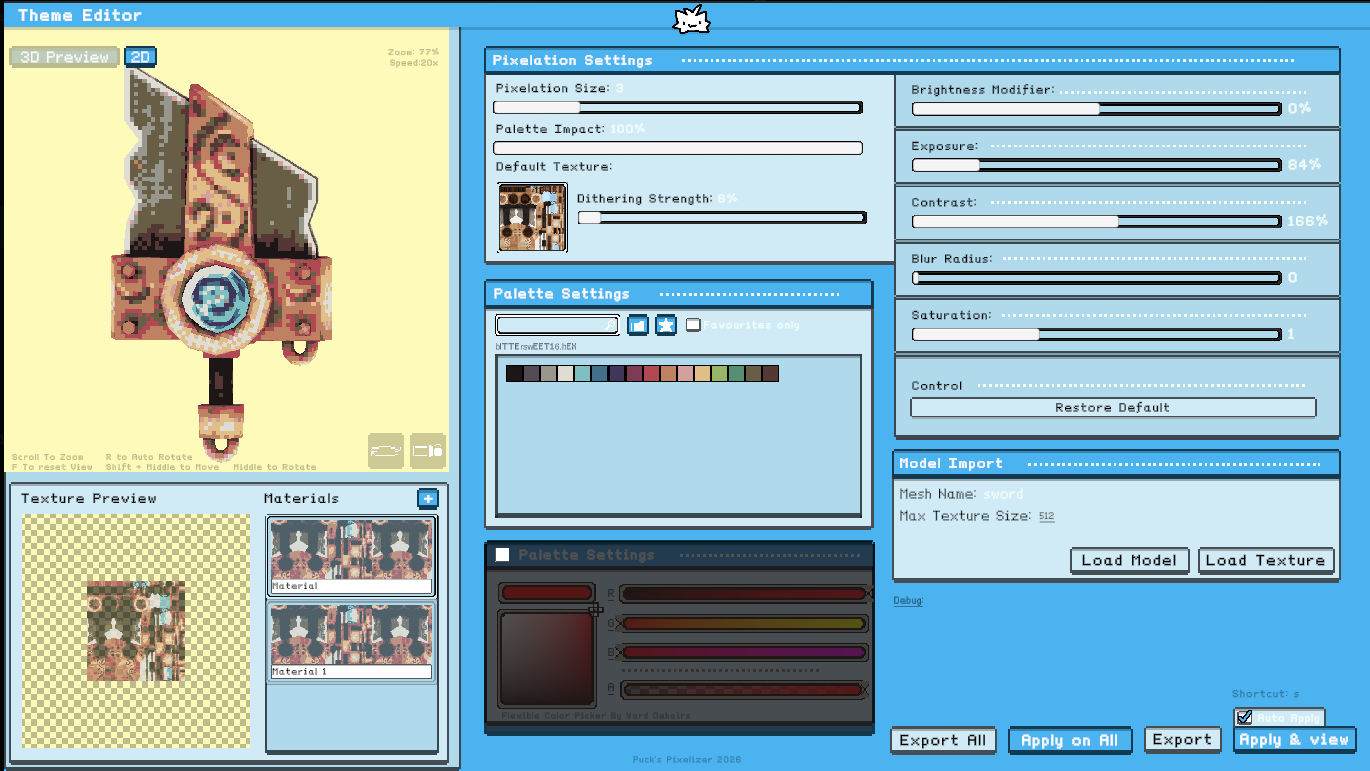Viewport: 1370px width, 771px height.
Task: Click the Exposure slider
Action: (1096, 165)
